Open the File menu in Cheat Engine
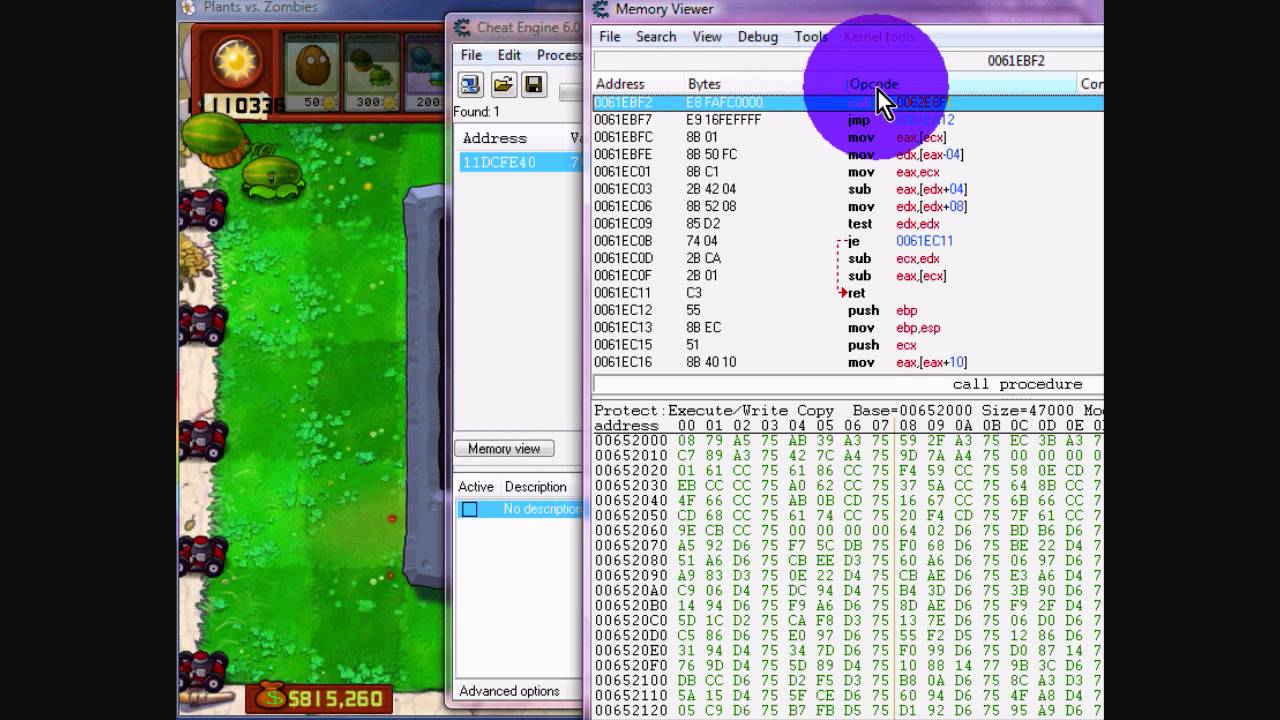Image resolution: width=1280 pixels, height=720 pixels. coord(471,55)
